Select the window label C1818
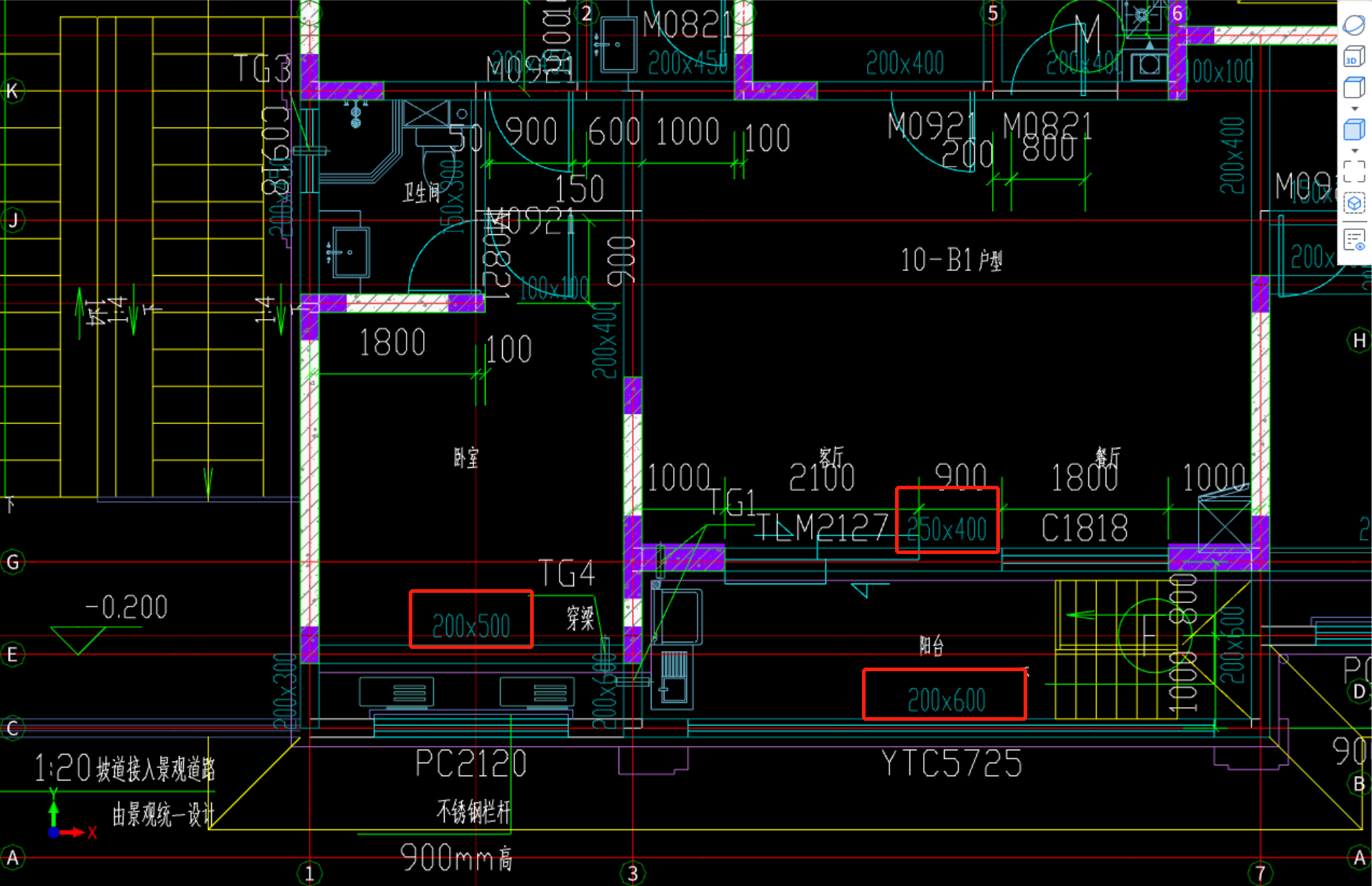 [1085, 529]
